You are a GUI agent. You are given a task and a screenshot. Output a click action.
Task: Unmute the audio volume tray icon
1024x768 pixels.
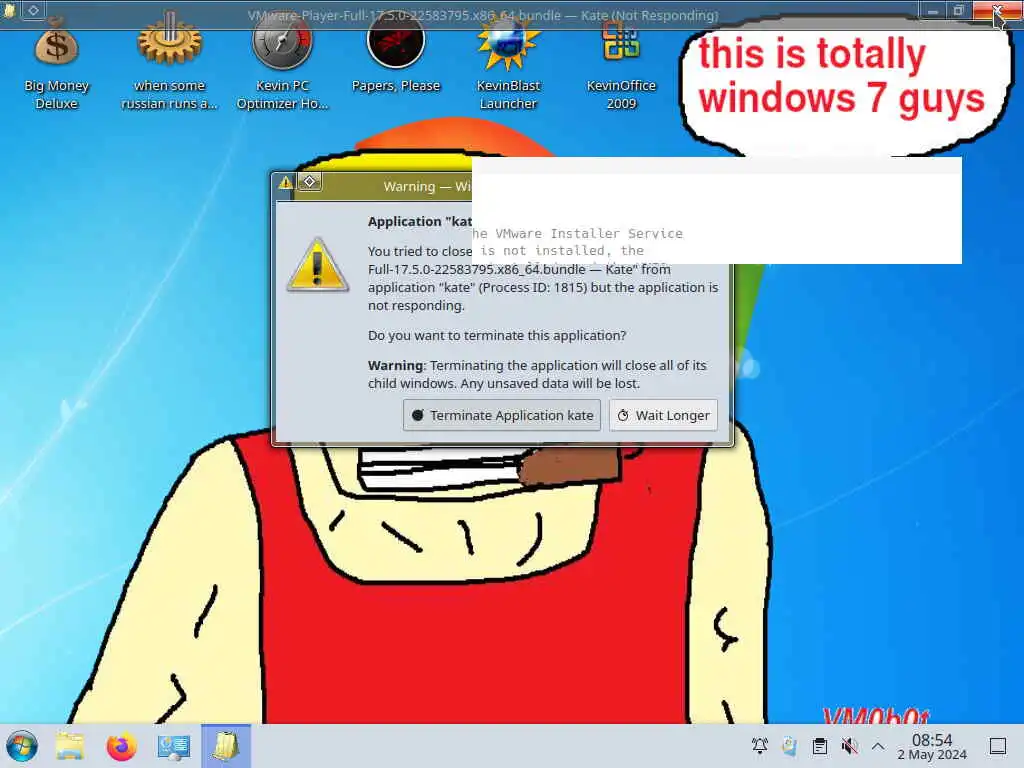click(x=850, y=746)
